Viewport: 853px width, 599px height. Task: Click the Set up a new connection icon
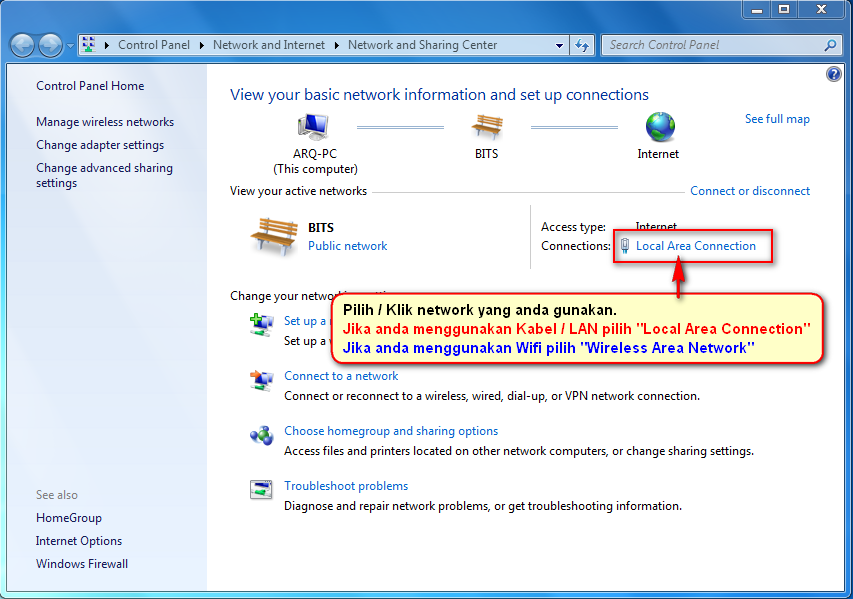261,325
